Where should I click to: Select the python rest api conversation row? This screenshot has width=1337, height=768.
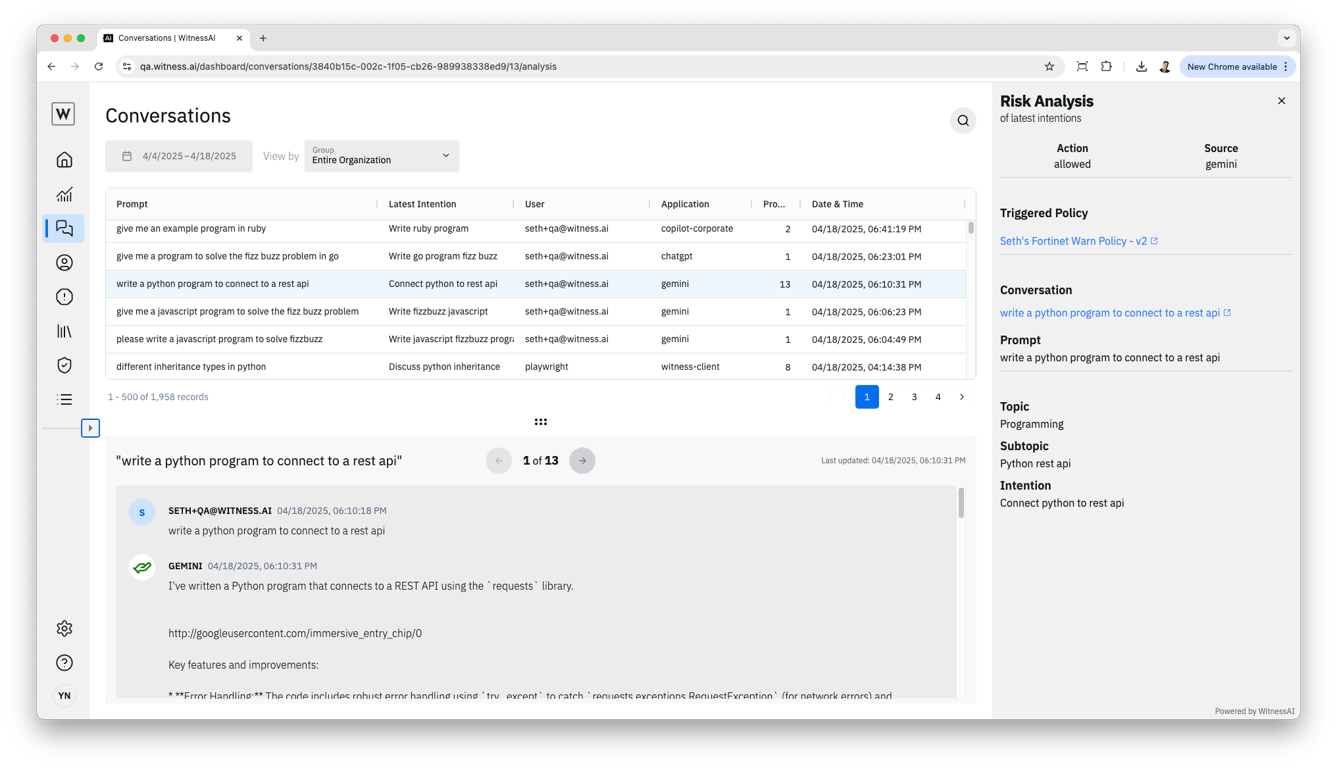coord(536,284)
